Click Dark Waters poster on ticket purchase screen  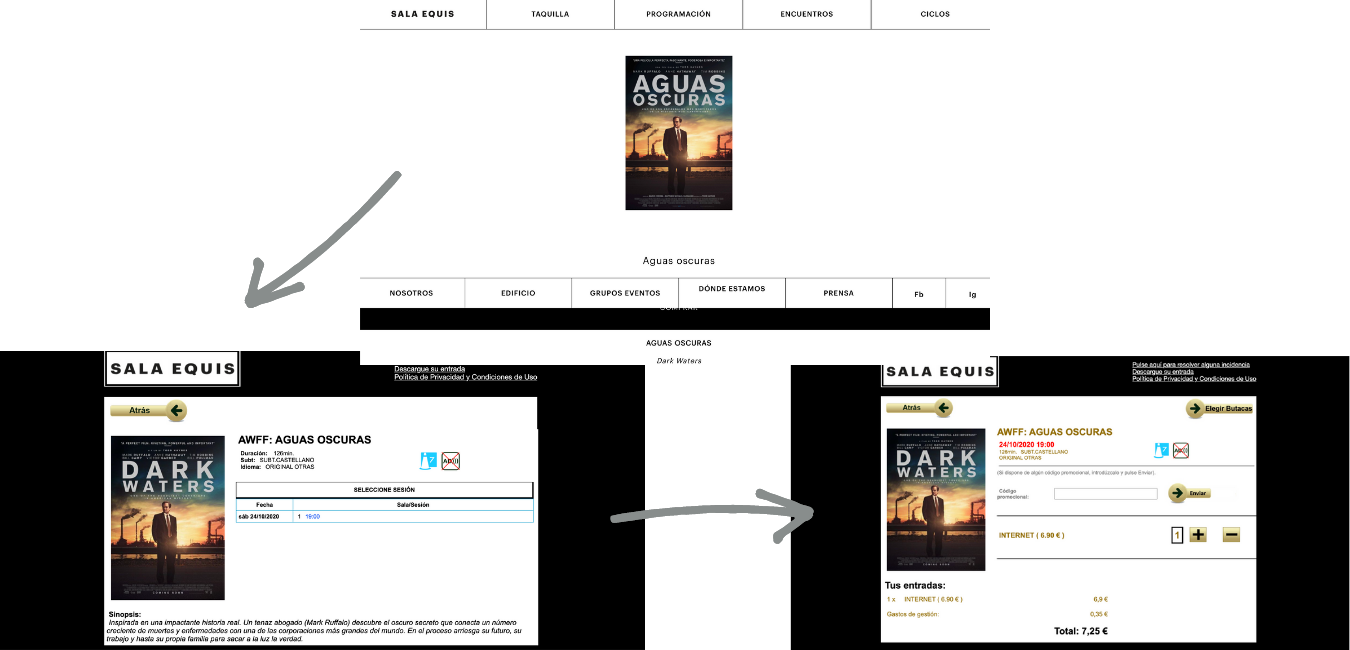pyautogui.click(x=936, y=500)
